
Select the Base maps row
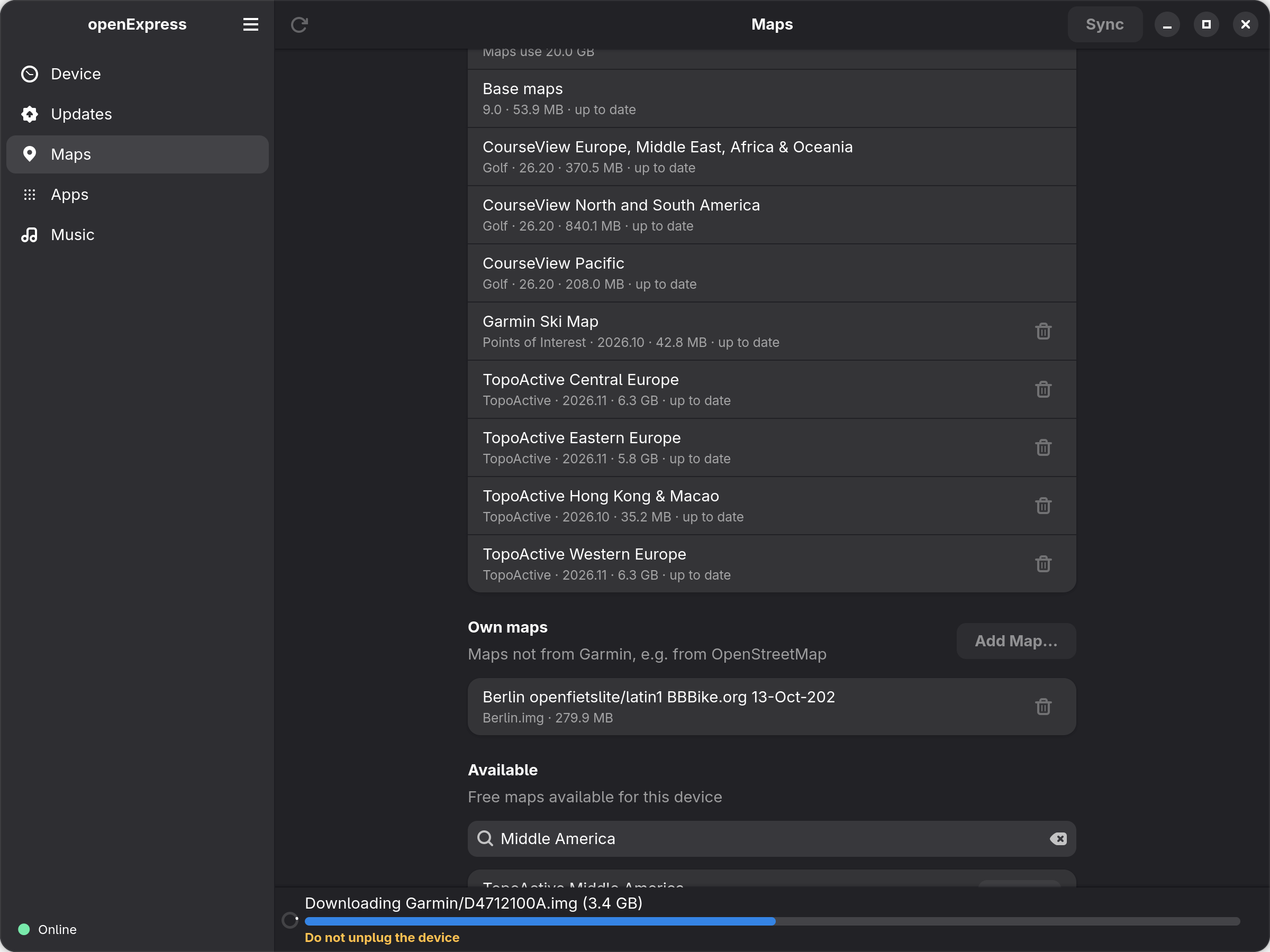772,99
